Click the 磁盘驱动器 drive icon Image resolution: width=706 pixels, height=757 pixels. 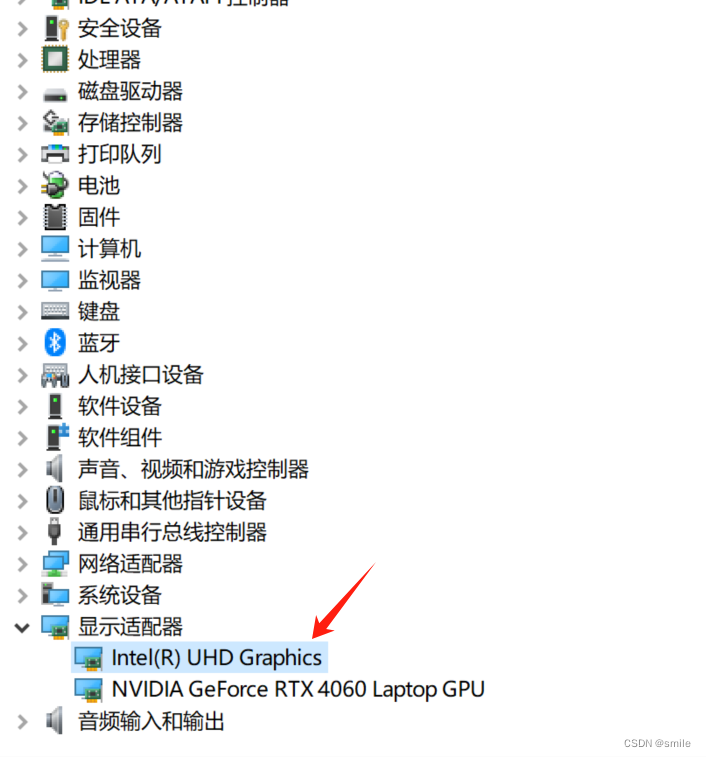[x=55, y=94]
